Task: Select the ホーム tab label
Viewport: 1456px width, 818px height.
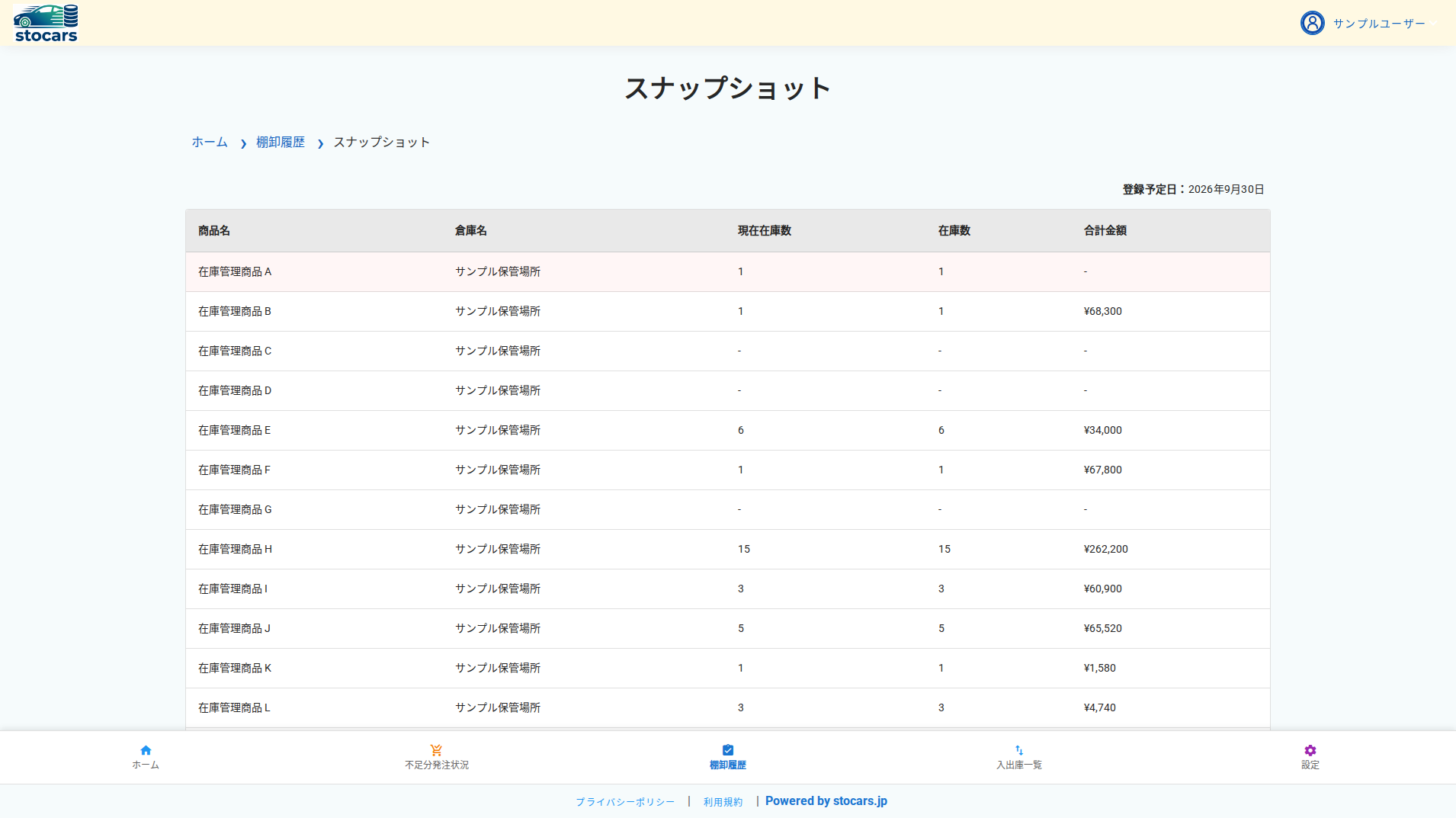Action: (x=146, y=765)
